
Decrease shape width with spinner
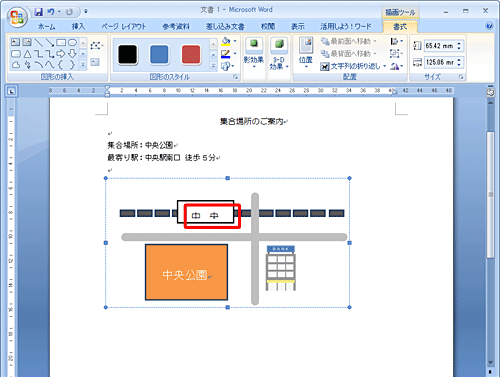(x=459, y=65)
